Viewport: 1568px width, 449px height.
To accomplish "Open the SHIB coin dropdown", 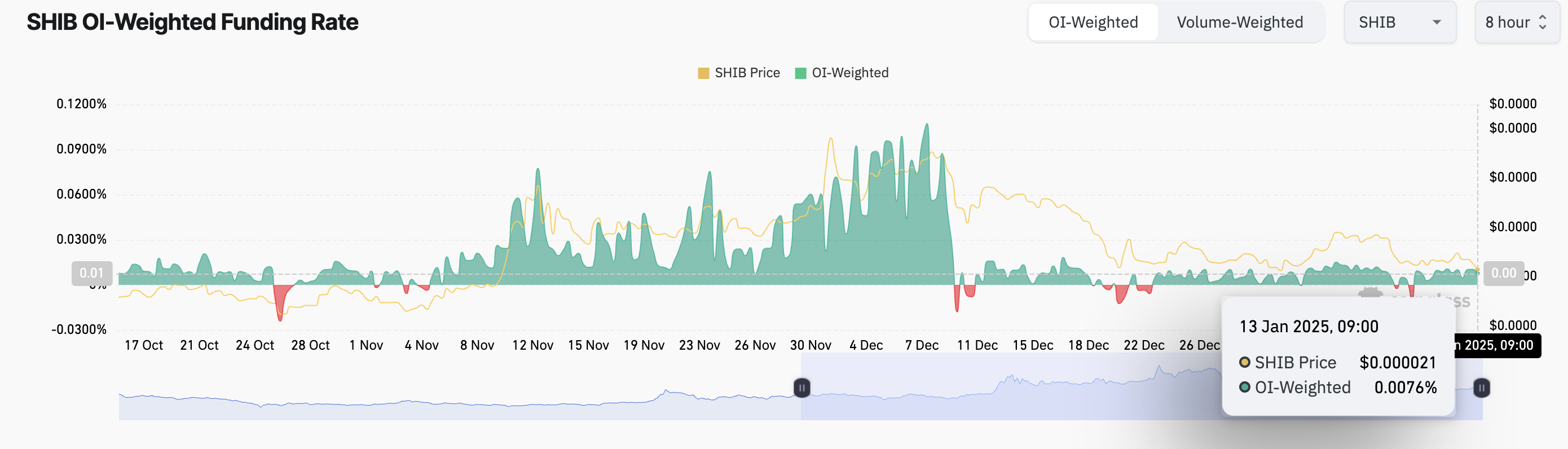I will (x=1399, y=23).
